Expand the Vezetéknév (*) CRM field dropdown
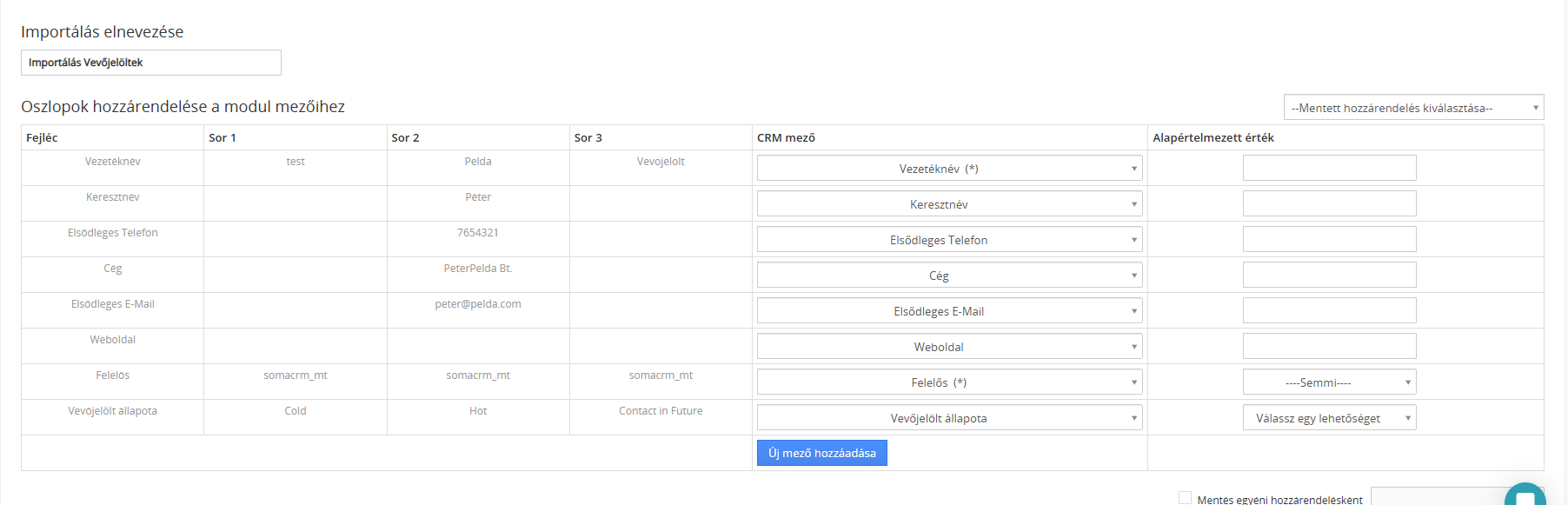Viewport: 1568px width, 505px height. [949, 168]
